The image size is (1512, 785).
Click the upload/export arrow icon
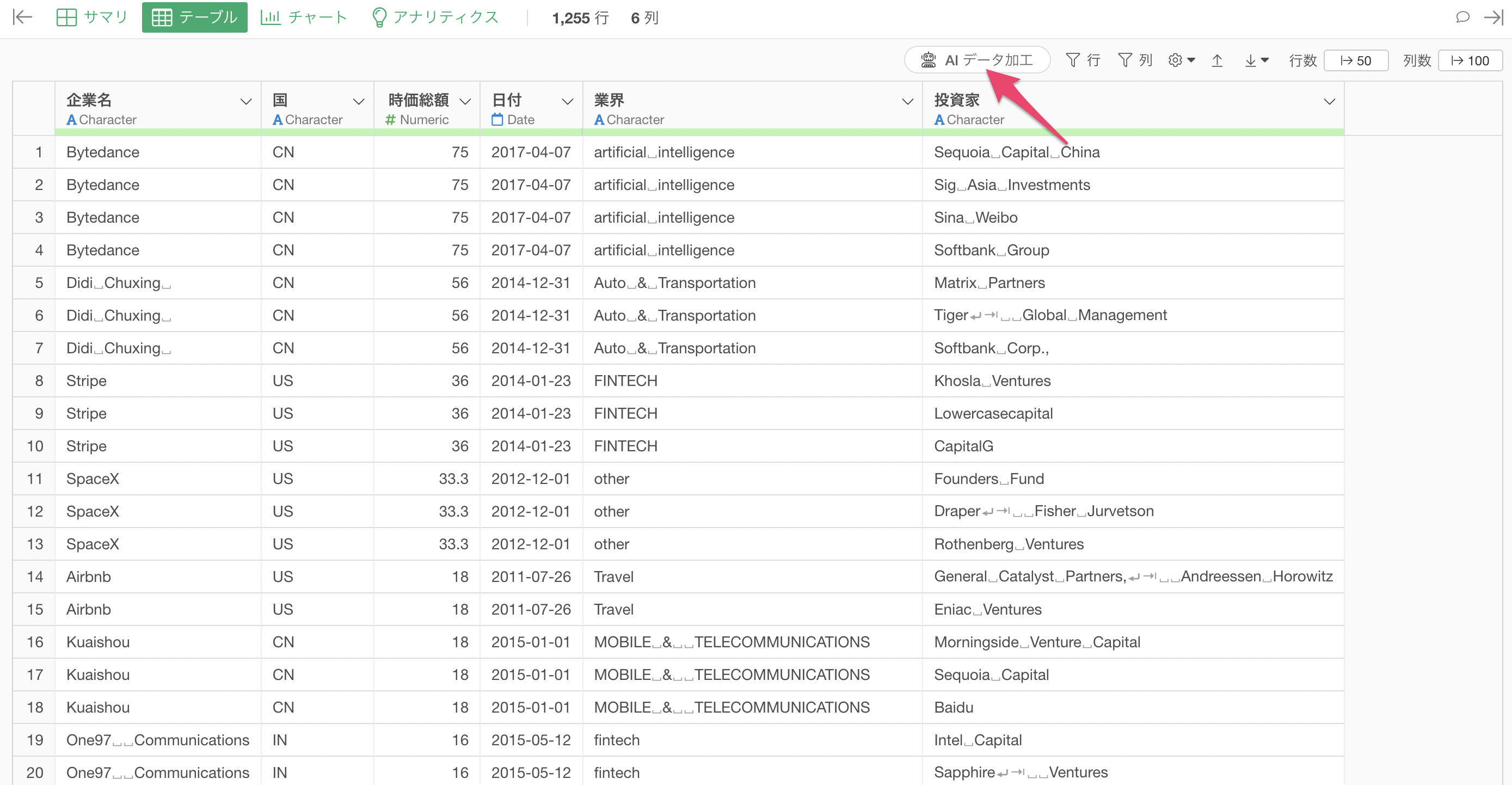[1218, 60]
